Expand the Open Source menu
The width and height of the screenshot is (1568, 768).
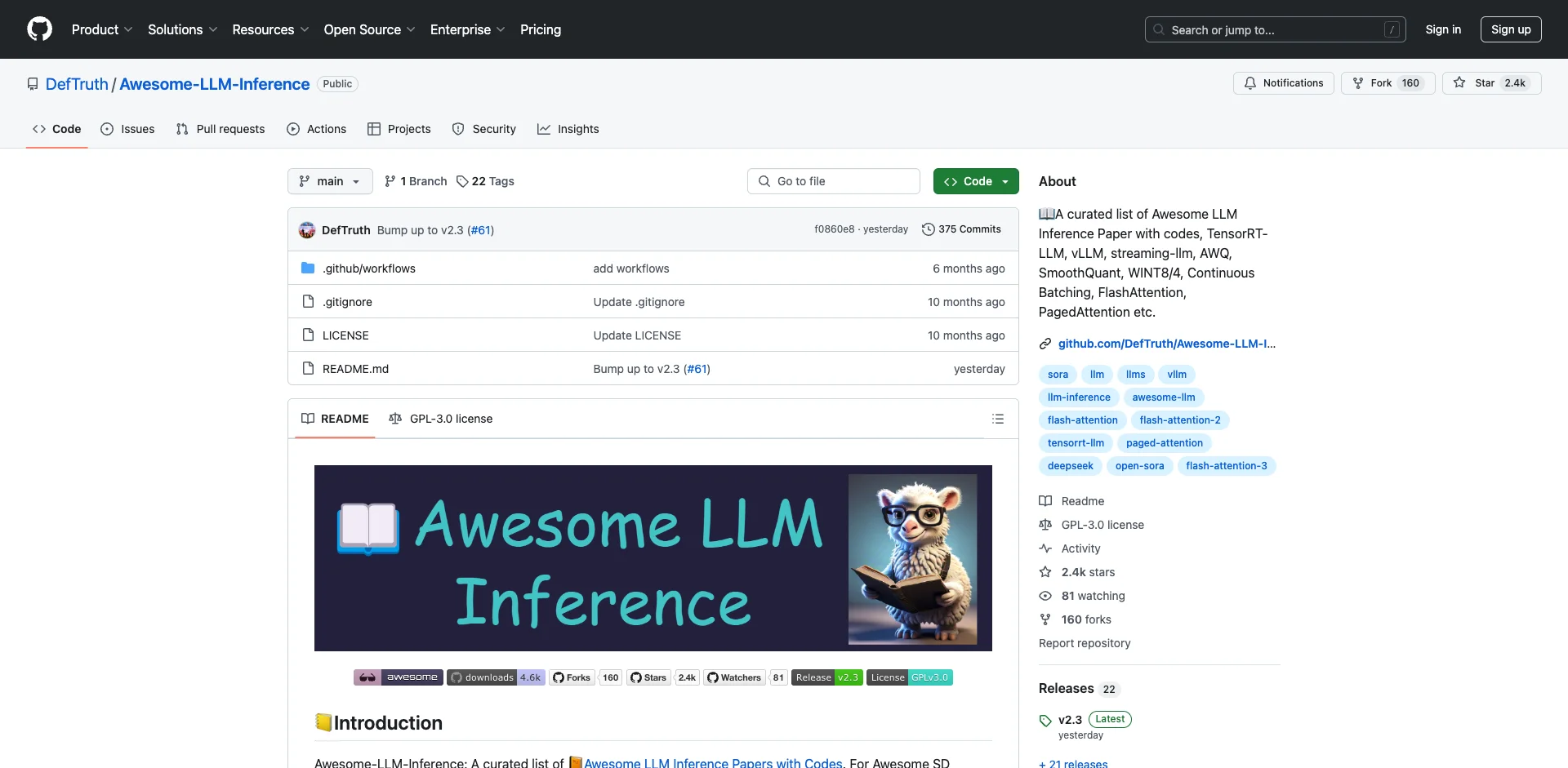pyautogui.click(x=369, y=29)
